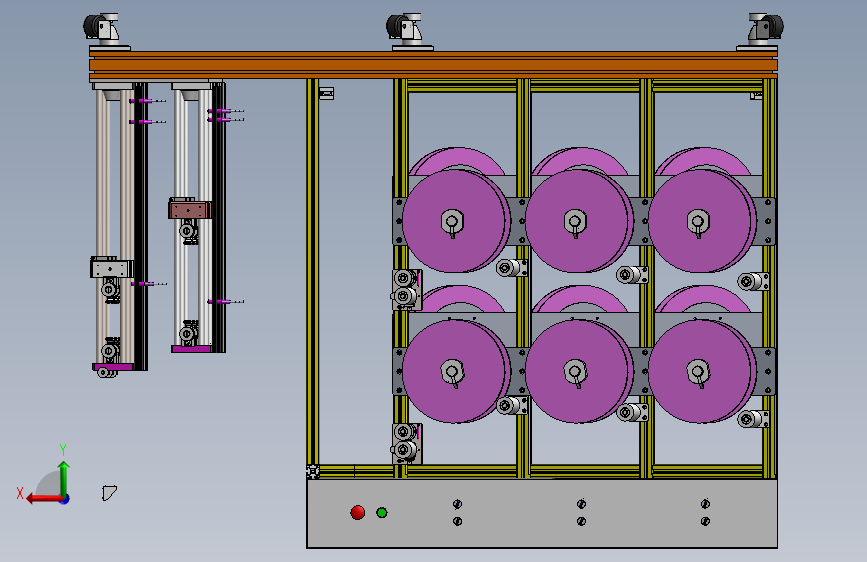867x562 pixels.
Task: Select the roller pair at the frame's bottom-left post
Action: pos(407,443)
